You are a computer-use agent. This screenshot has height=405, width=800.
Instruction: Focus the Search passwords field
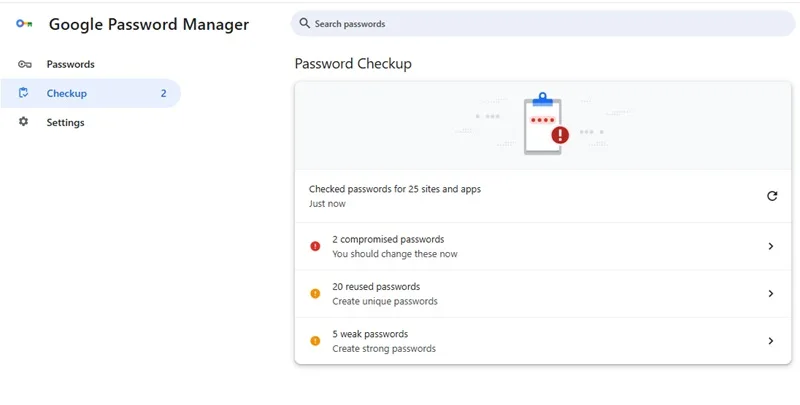[x=543, y=23]
